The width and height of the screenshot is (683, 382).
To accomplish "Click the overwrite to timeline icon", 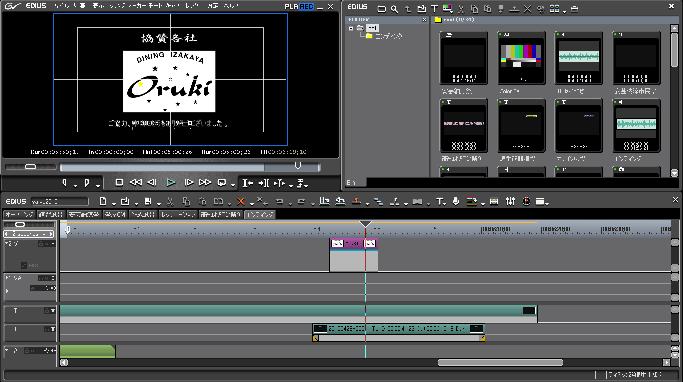I will click(301, 183).
